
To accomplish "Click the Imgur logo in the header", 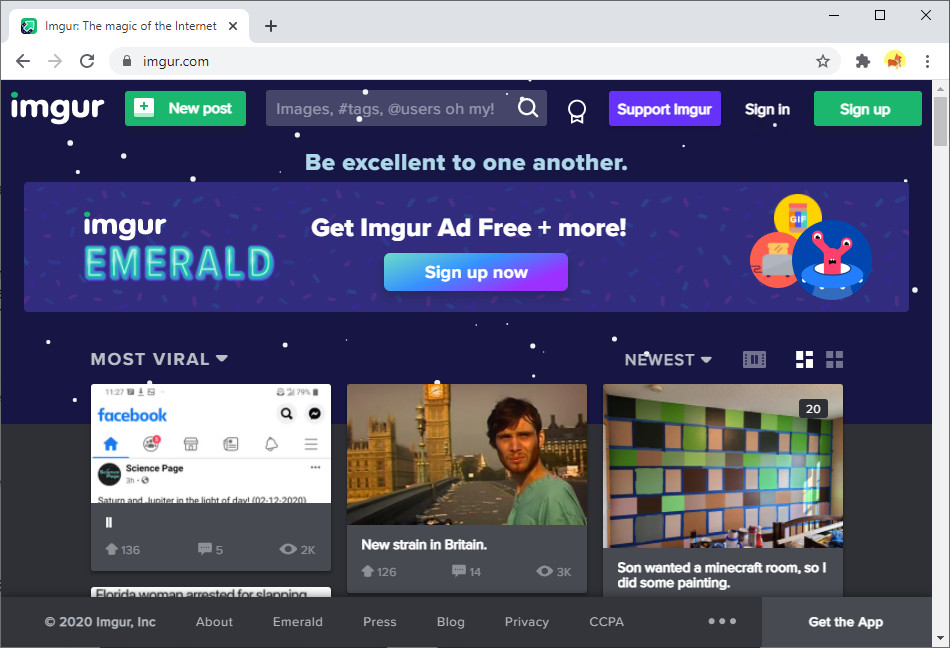I will 58,109.
